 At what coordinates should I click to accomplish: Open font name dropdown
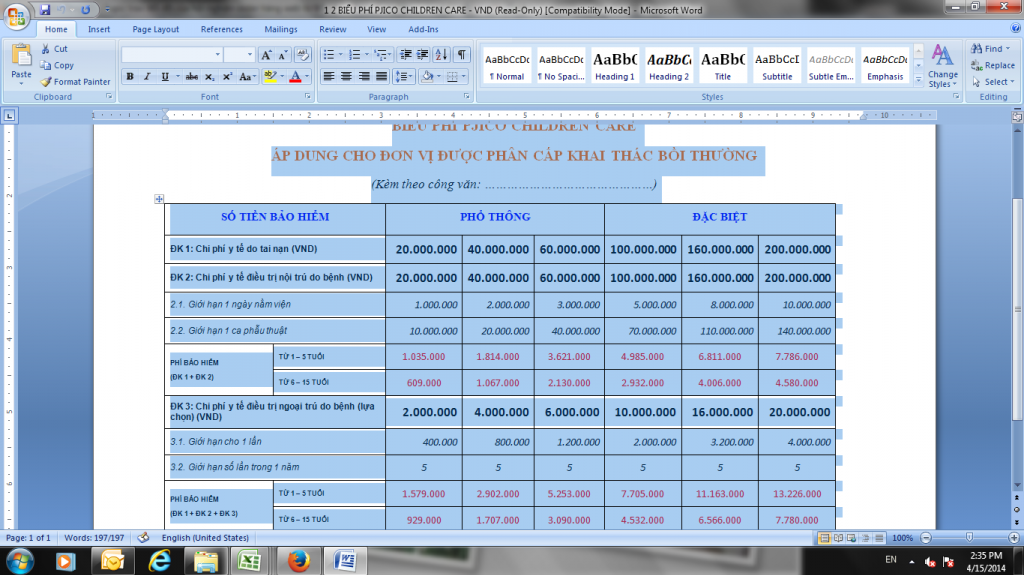pos(217,55)
